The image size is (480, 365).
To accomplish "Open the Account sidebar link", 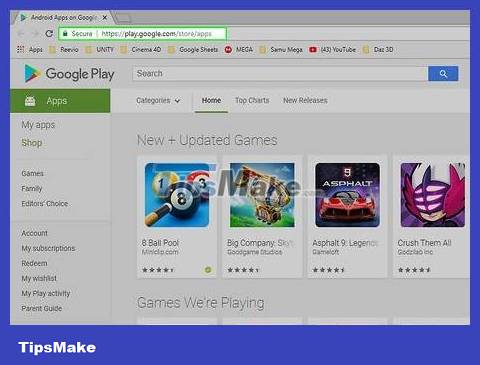I will click(34, 233).
